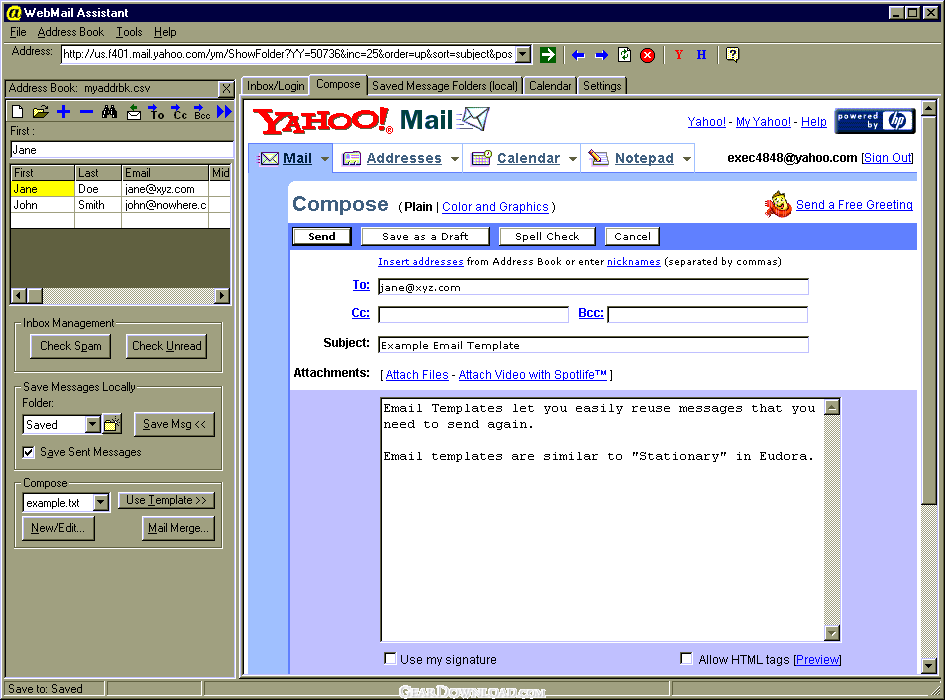Image resolution: width=945 pixels, height=700 pixels.
Task: Click the Save Msg << button
Action: [174, 424]
